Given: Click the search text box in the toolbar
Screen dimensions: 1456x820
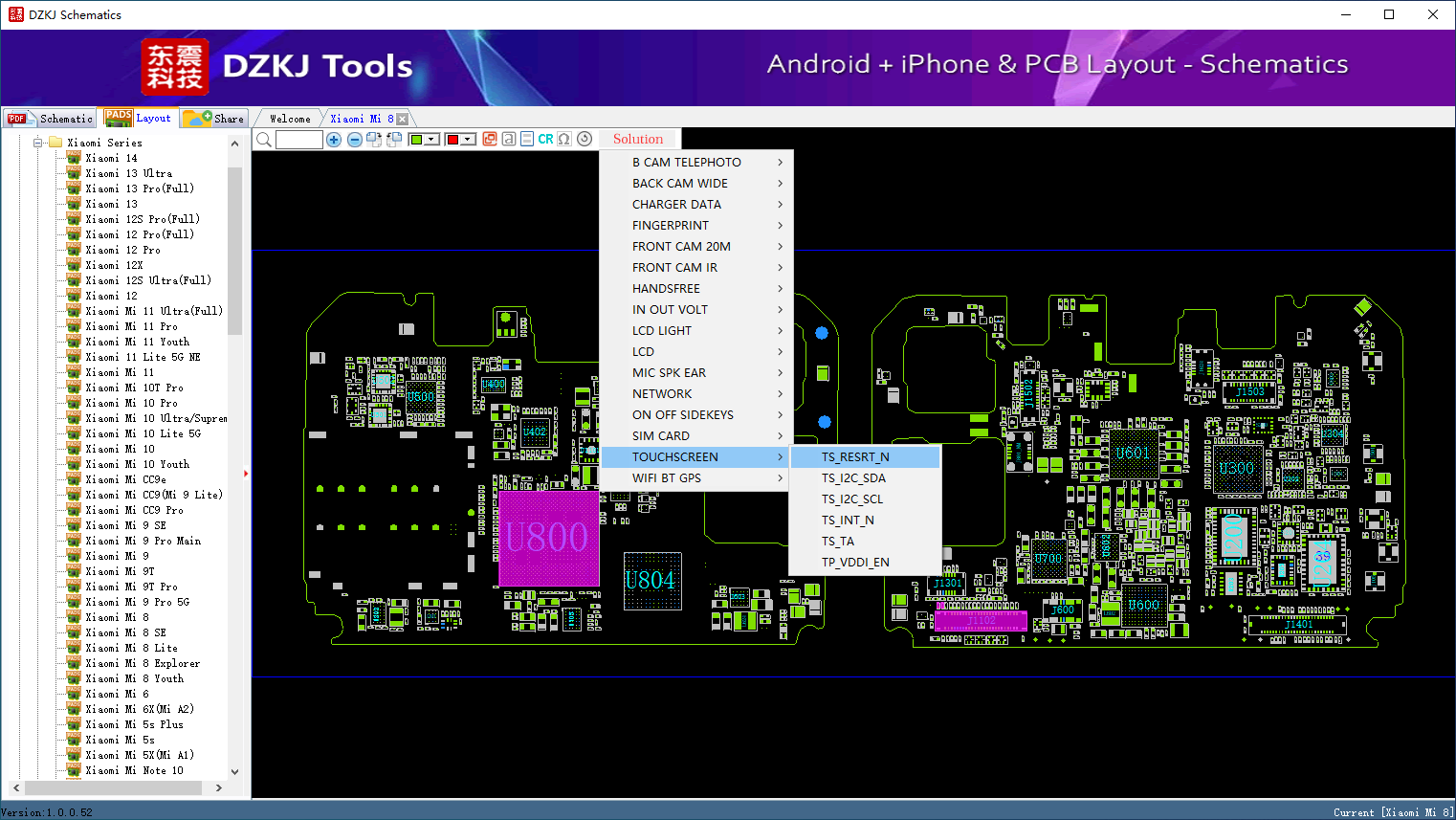Looking at the screenshot, I should click(299, 140).
